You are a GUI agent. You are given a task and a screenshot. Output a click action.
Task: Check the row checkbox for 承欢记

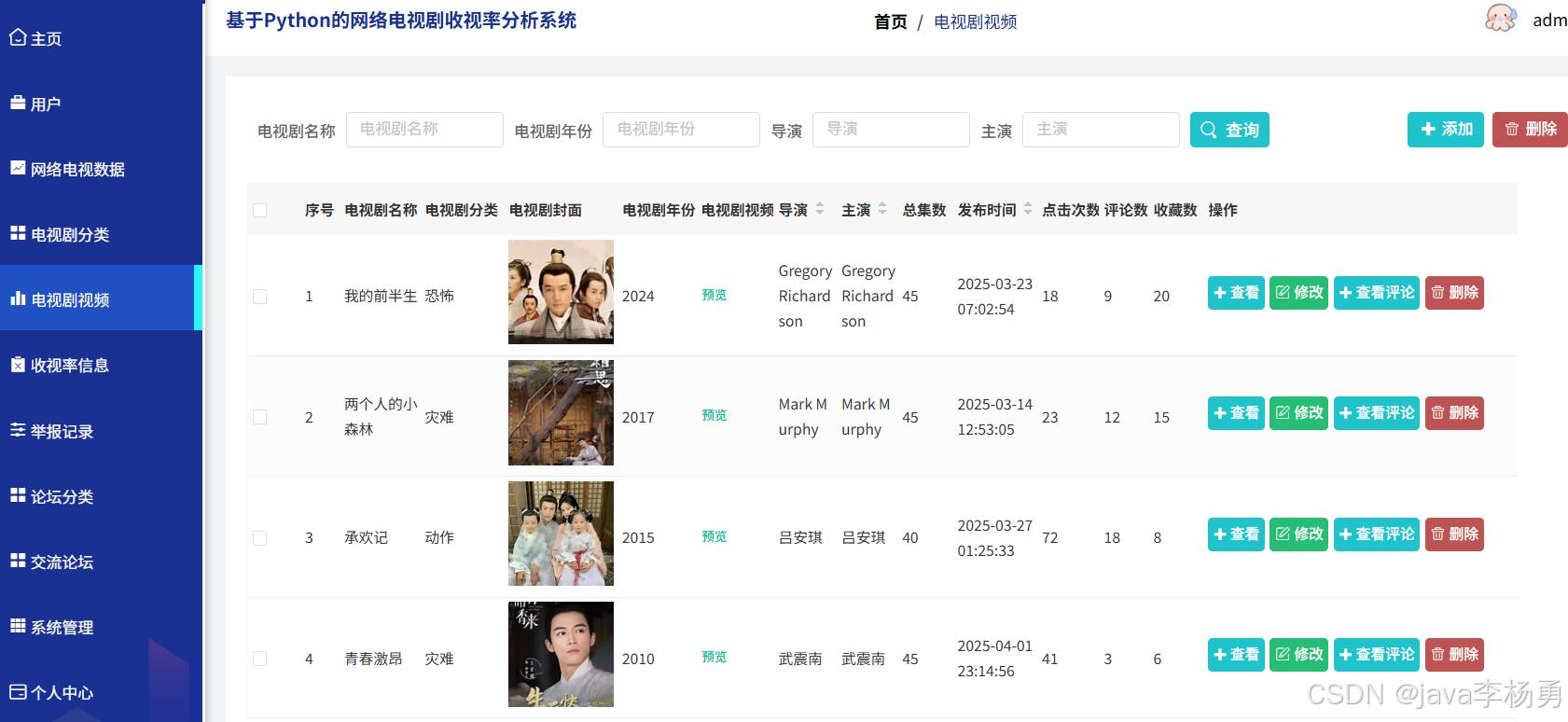pyautogui.click(x=260, y=538)
